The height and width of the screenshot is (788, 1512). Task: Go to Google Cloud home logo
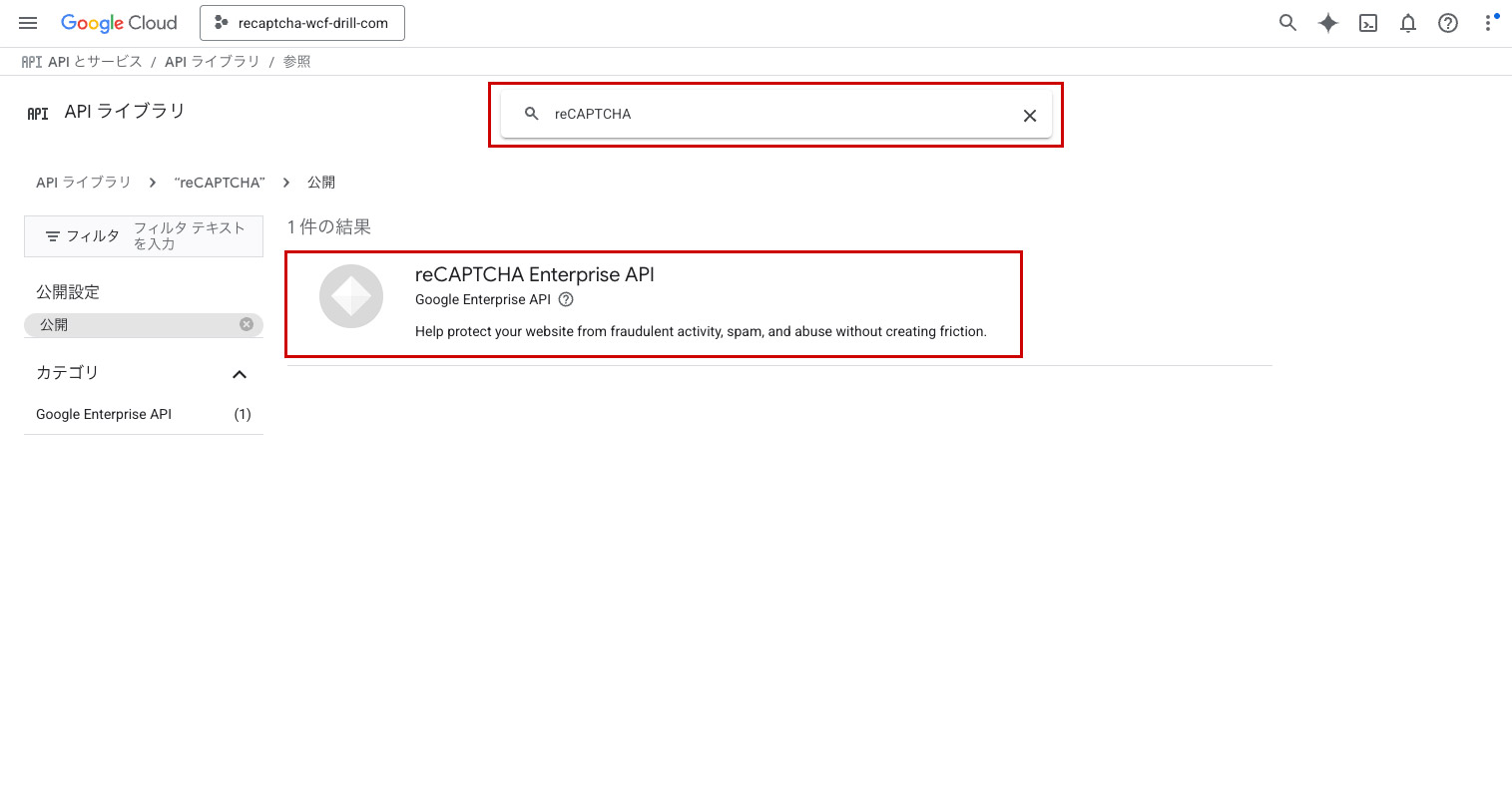coord(119,23)
